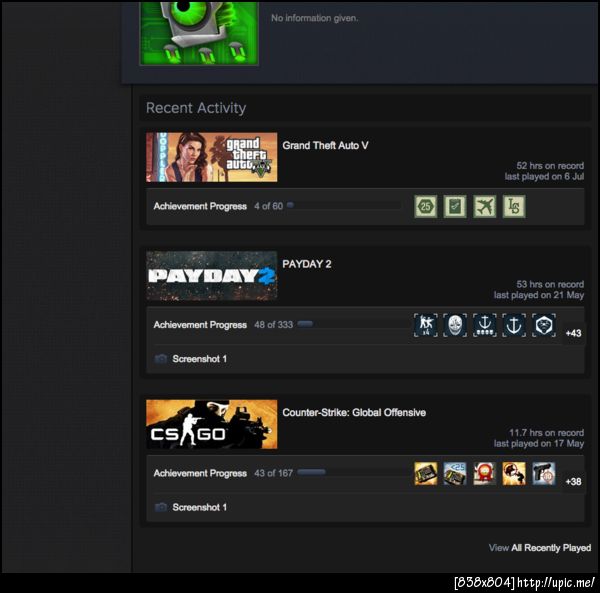
Task: Click '43 of 167' achievement count
Action: (273, 474)
